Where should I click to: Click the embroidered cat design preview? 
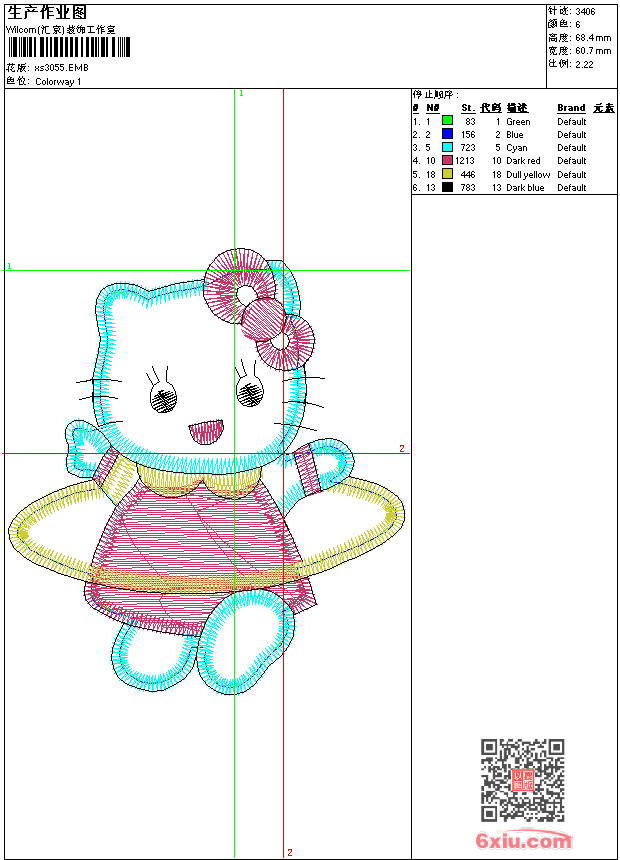(x=206, y=472)
